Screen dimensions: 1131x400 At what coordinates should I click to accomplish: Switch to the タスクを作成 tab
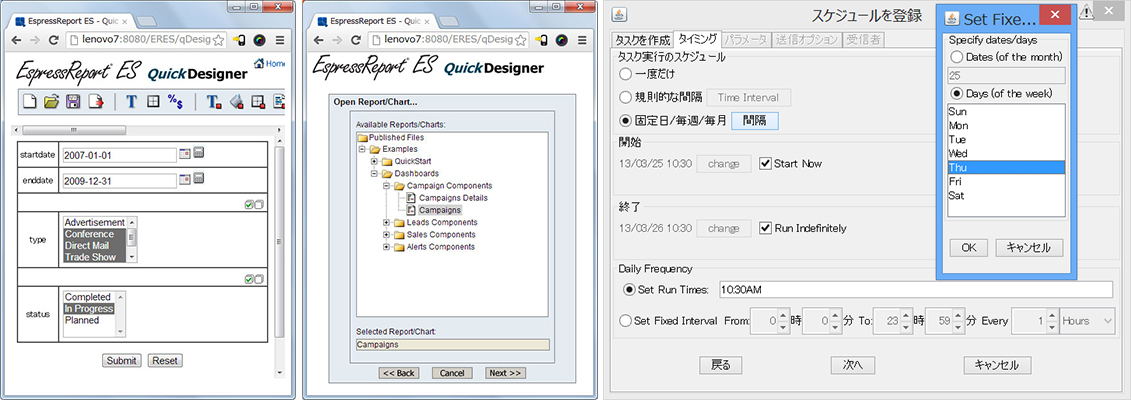(643, 40)
